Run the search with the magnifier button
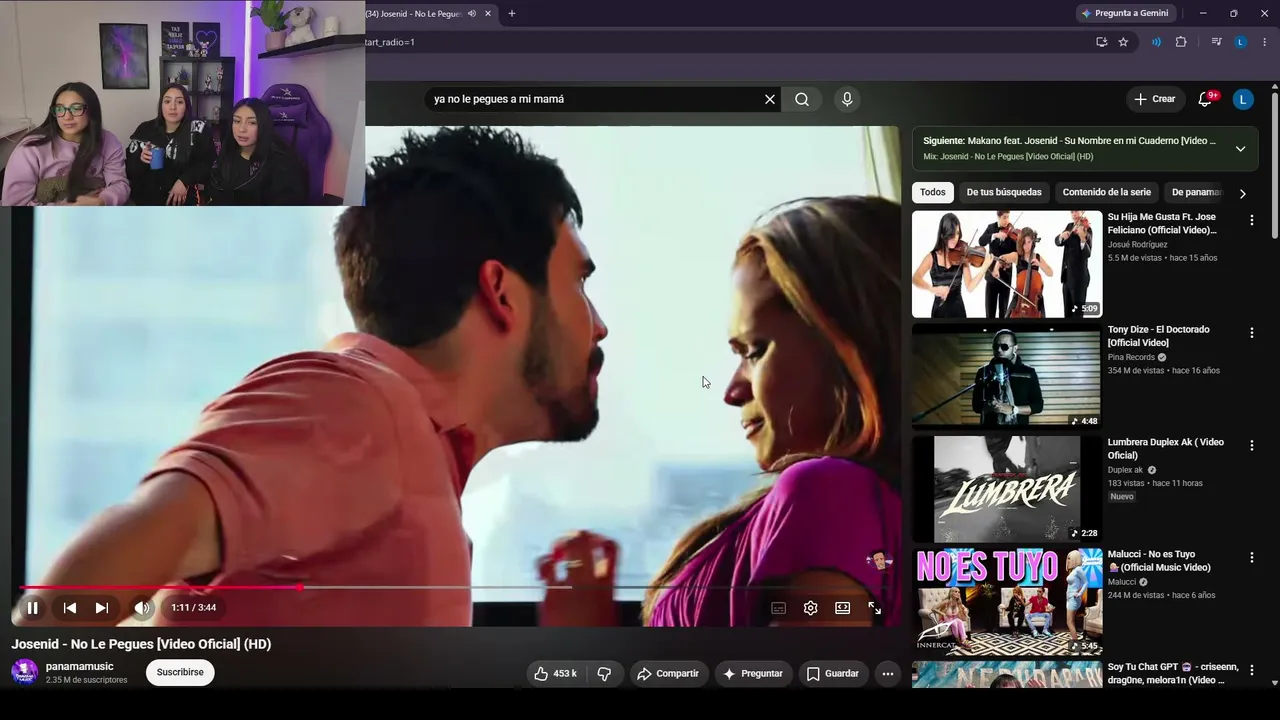 pos(802,99)
